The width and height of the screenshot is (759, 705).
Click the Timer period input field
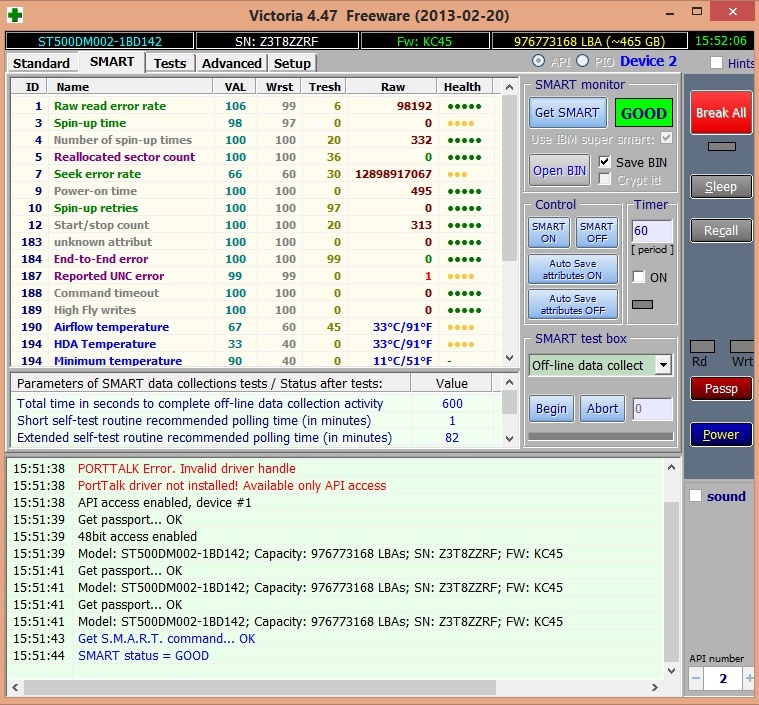(651, 231)
